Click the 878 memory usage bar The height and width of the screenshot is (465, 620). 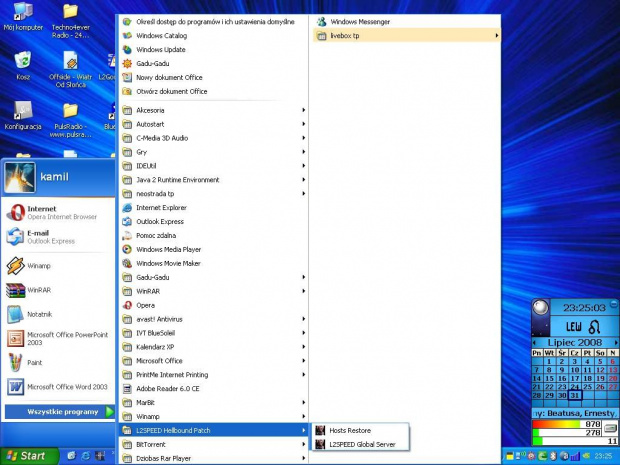[567, 424]
